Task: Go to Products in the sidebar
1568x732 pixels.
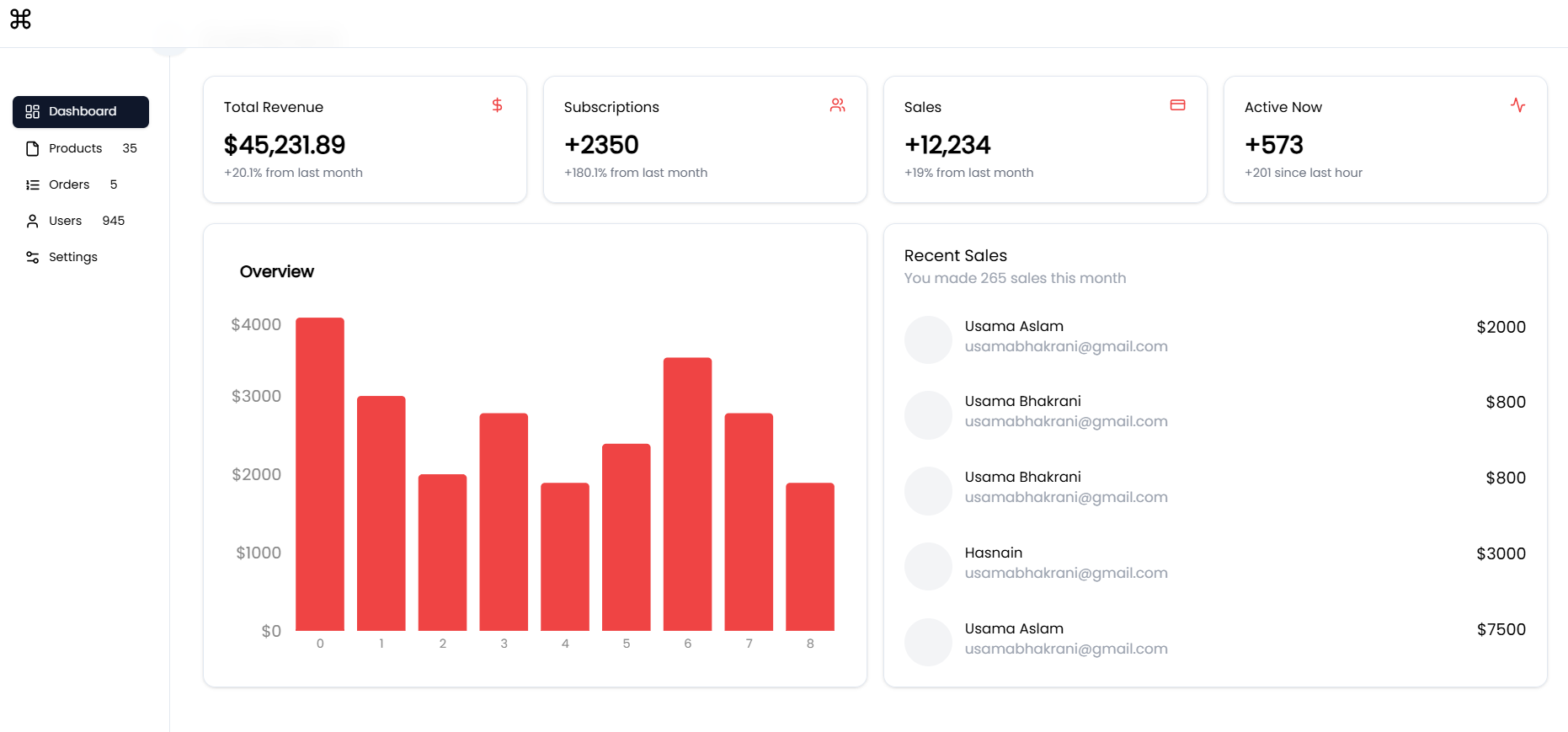Action: click(x=81, y=148)
